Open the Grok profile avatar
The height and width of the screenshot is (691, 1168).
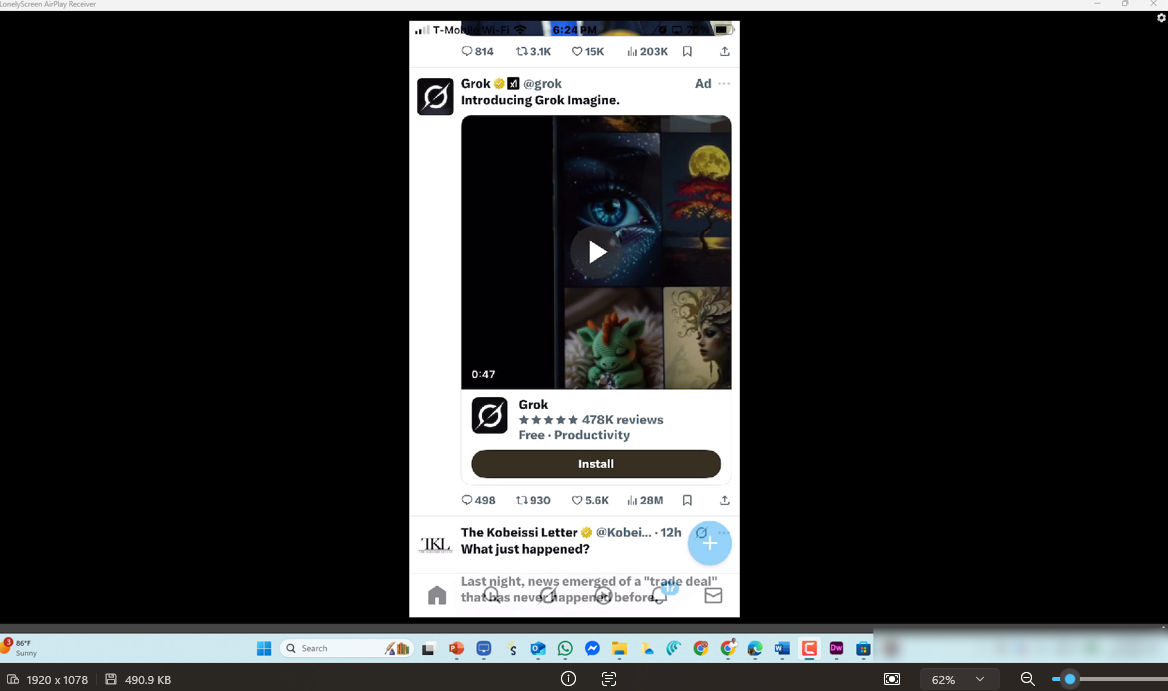click(x=435, y=97)
